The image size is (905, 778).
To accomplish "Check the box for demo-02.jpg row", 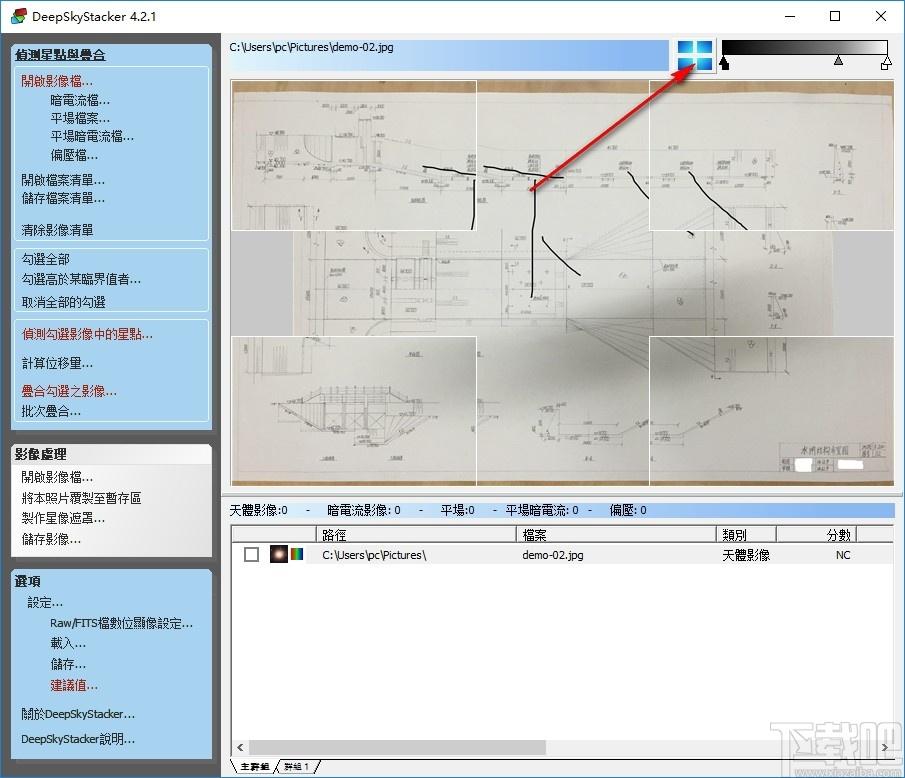I will click(x=252, y=555).
